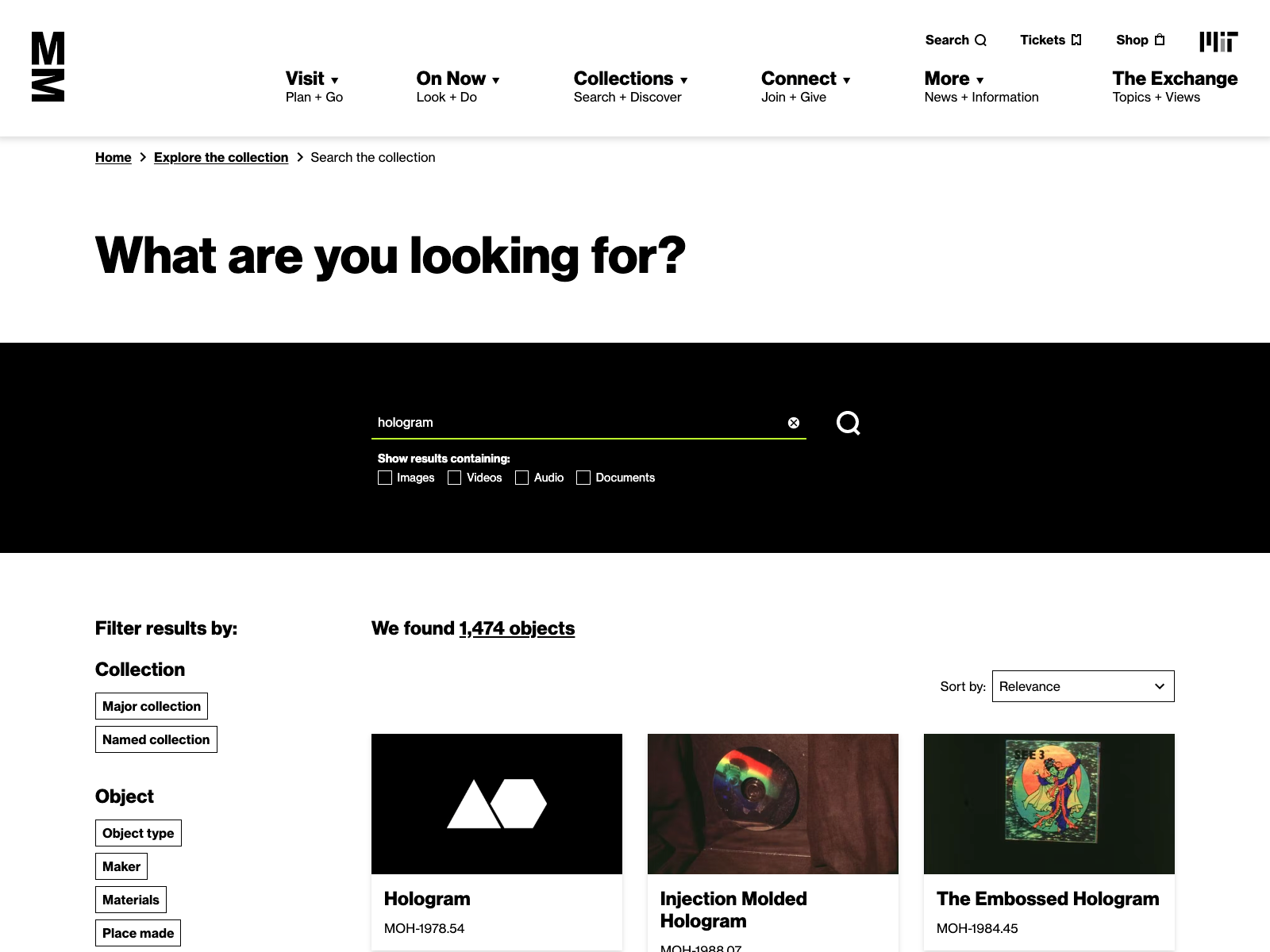Open the Sort by Relevance dropdown
This screenshot has height=952, width=1270.
pyautogui.click(x=1083, y=686)
